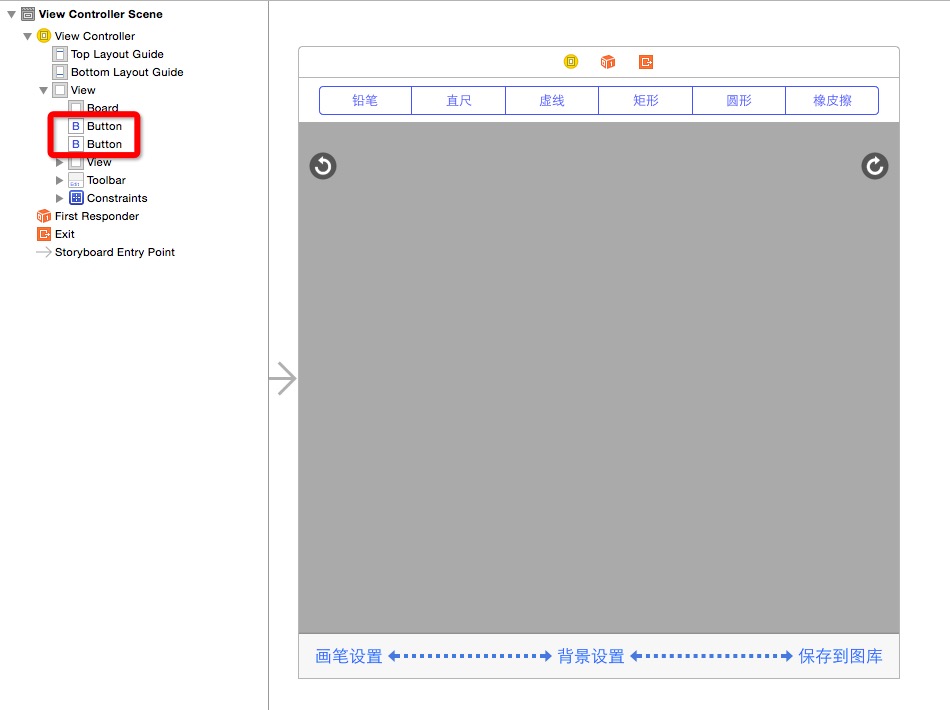Expand the Toolbar disclosure triangle
The width and height of the screenshot is (950, 710).
(x=59, y=181)
